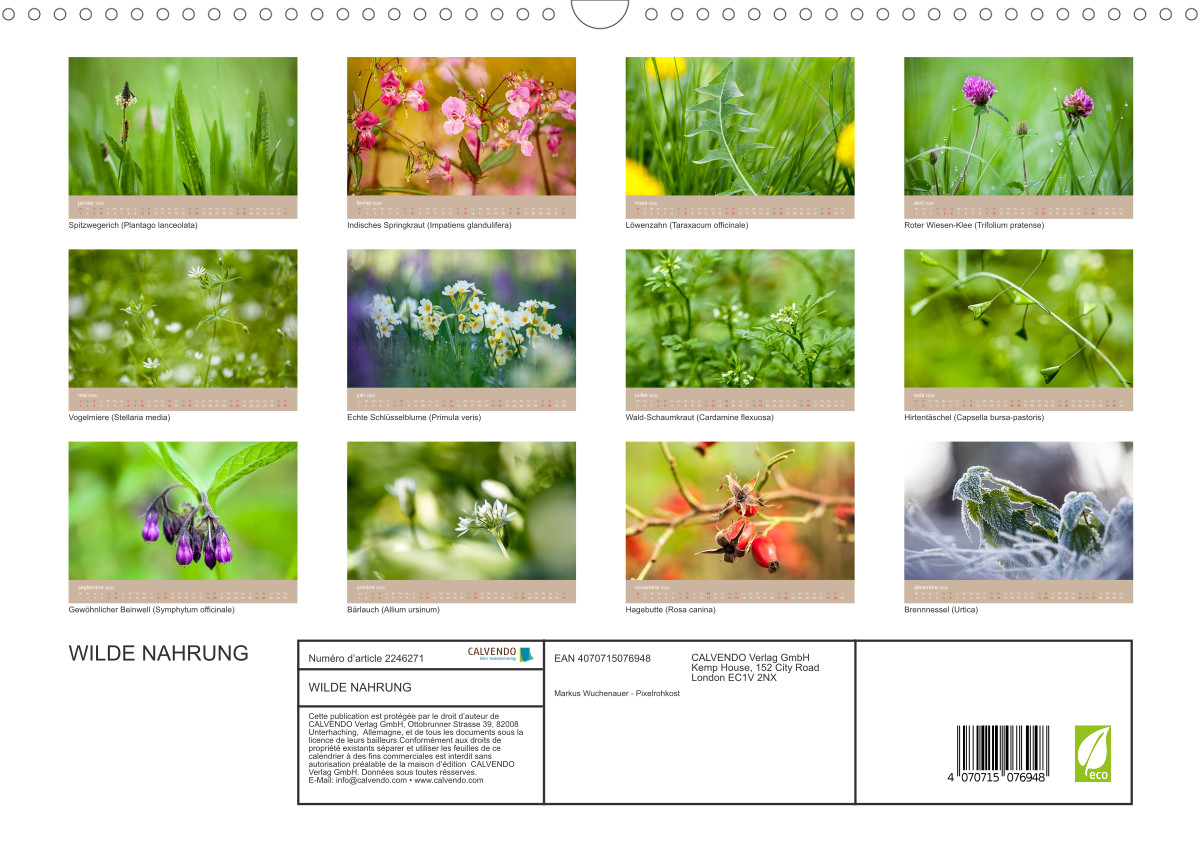Open the Hagebutte rose hip photo
Image resolution: width=1200 pixels, height=848 pixels.
coord(740,510)
